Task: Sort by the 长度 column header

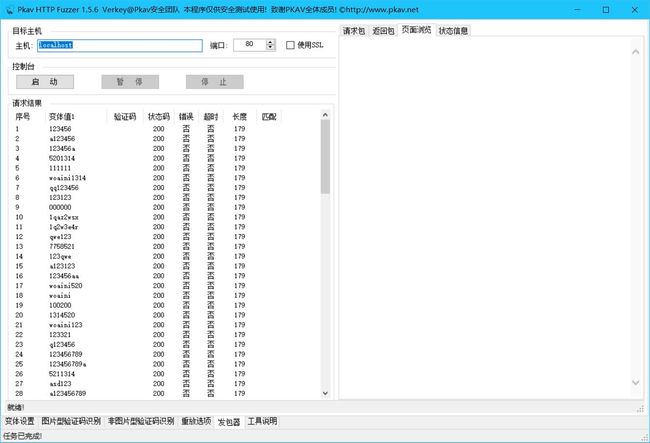Action: pyautogui.click(x=240, y=116)
